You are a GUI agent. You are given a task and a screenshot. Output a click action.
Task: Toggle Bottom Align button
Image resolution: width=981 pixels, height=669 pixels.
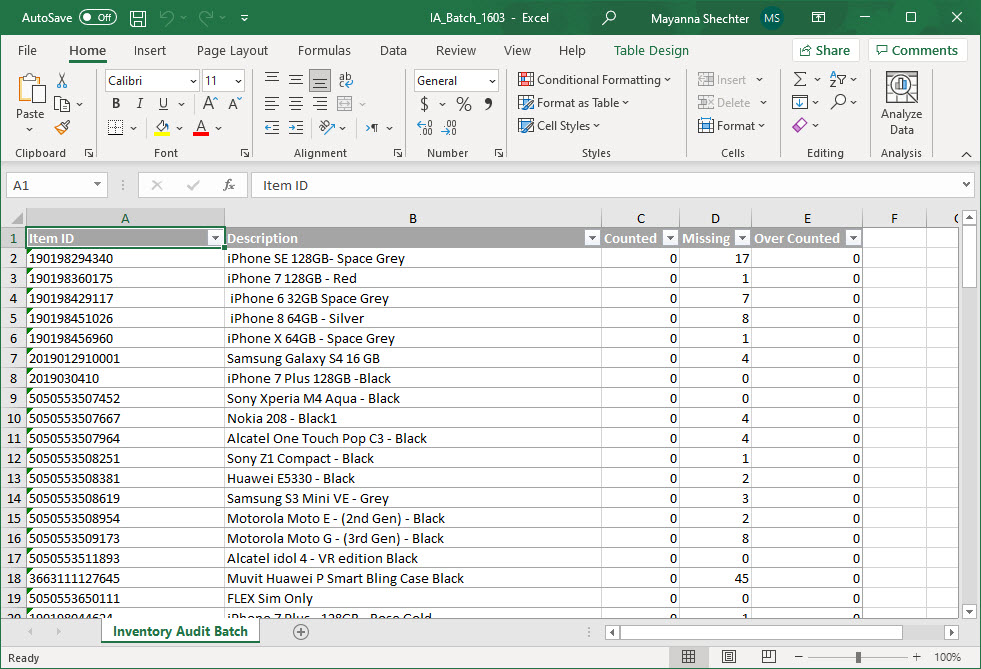coord(320,80)
